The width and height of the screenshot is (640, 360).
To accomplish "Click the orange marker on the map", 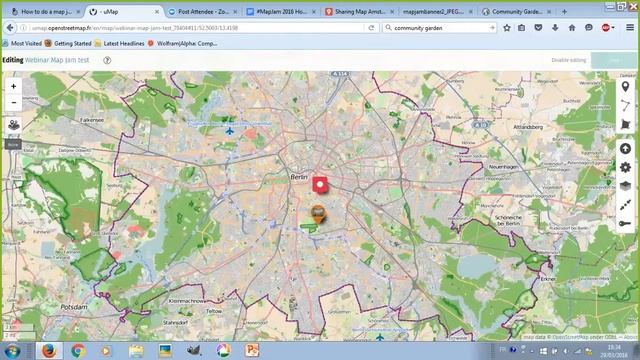I will [x=318, y=214].
